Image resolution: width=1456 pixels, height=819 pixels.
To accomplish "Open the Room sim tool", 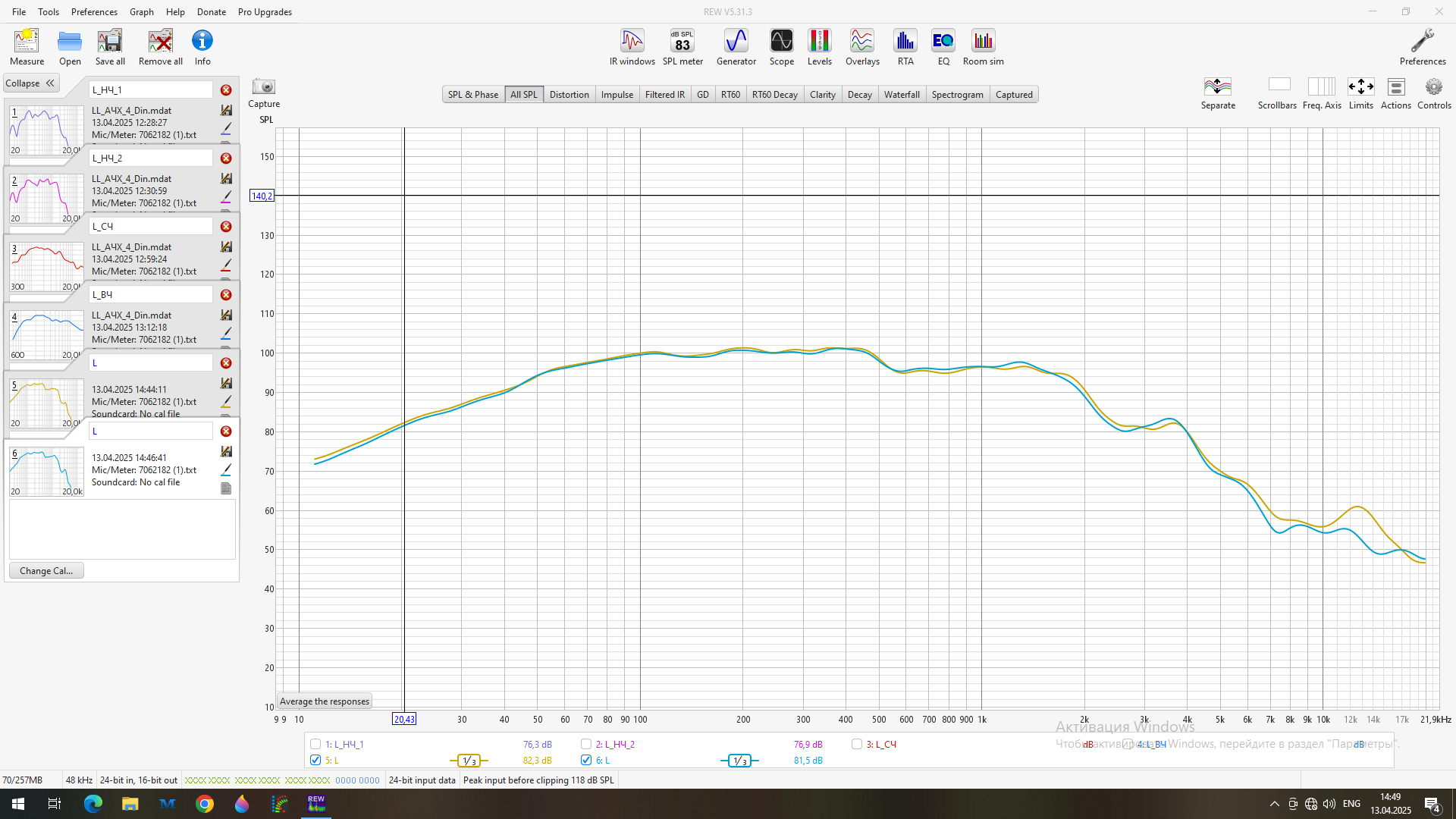I will [x=984, y=47].
